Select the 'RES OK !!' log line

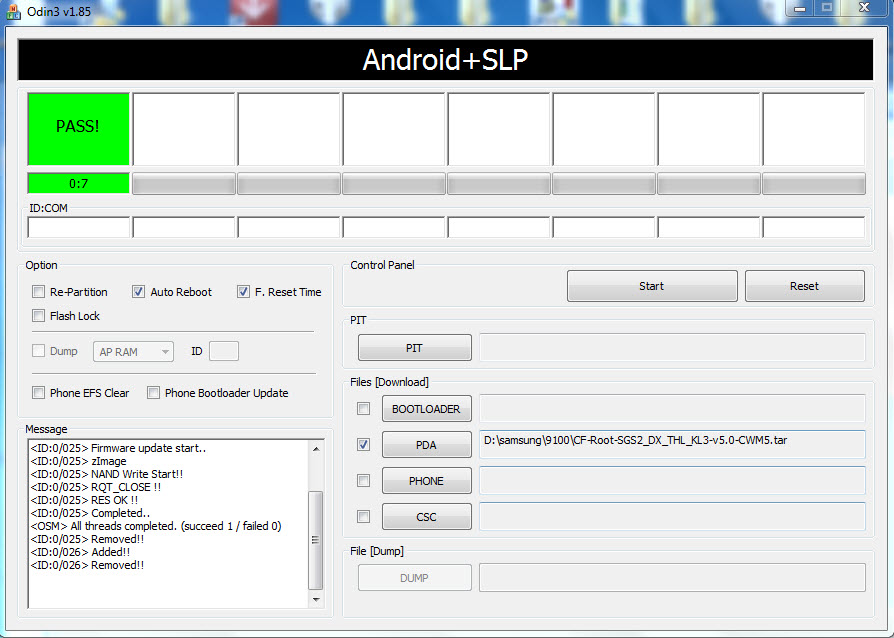click(84, 500)
